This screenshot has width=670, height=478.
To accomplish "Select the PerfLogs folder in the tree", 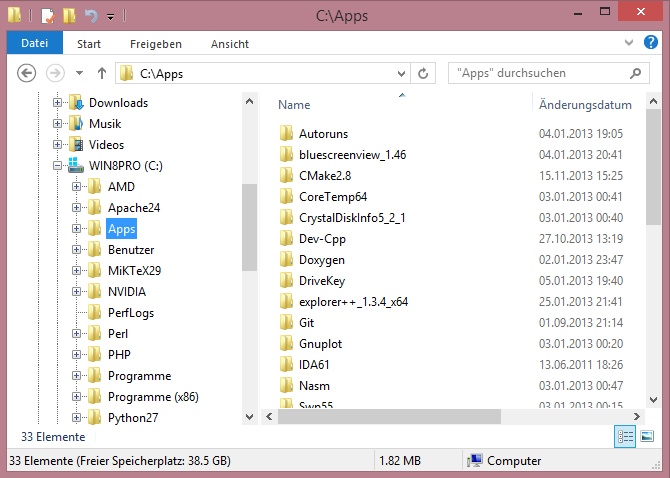I will coord(131,313).
